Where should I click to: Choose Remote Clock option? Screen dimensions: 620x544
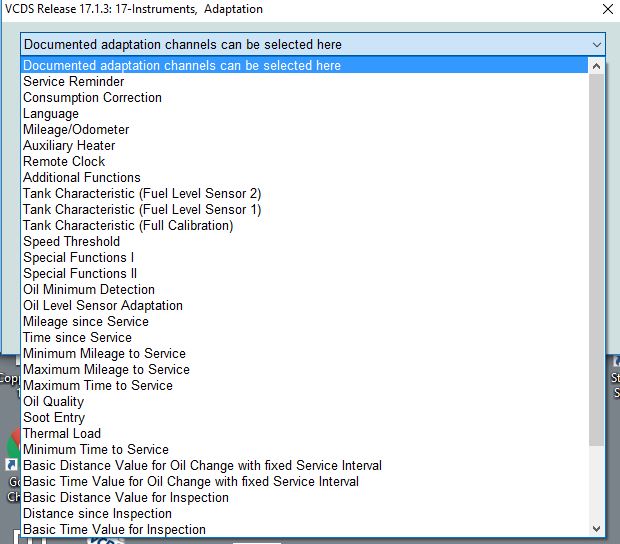64,162
